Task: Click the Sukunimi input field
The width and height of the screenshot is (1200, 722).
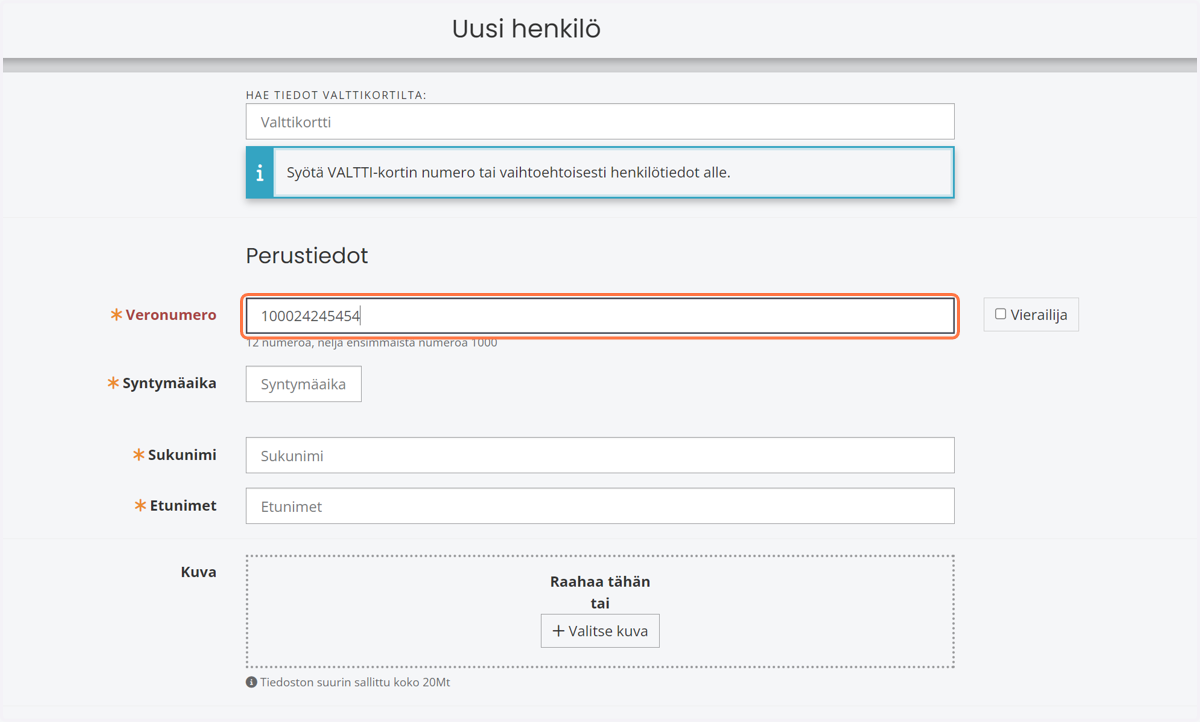Action: tap(600, 455)
